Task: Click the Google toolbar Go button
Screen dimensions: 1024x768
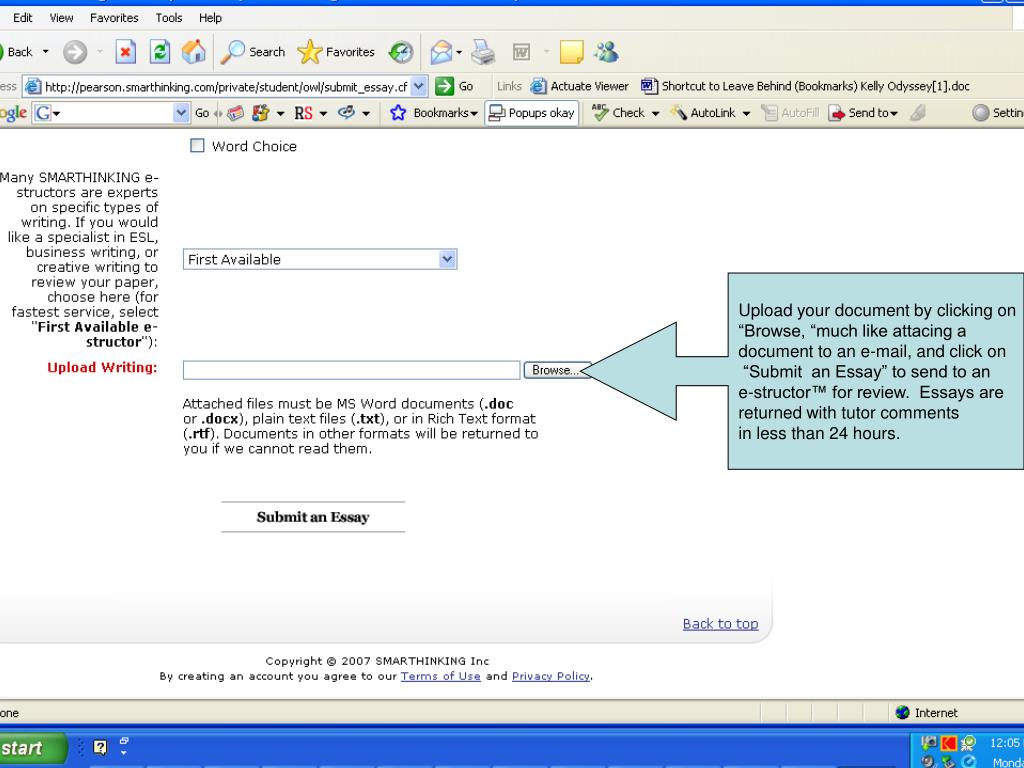Action: point(202,113)
